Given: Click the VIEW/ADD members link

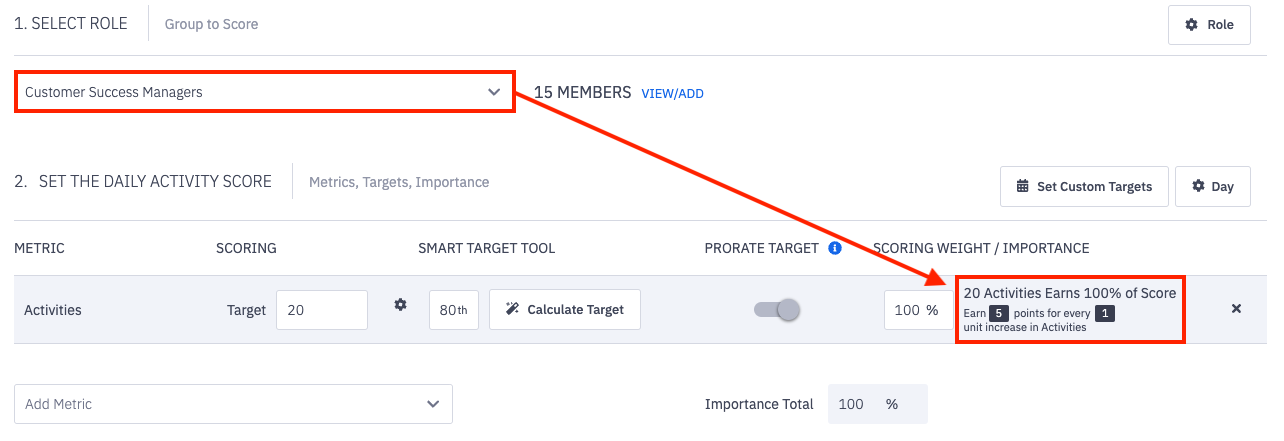Looking at the screenshot, I should coord(672,94).
